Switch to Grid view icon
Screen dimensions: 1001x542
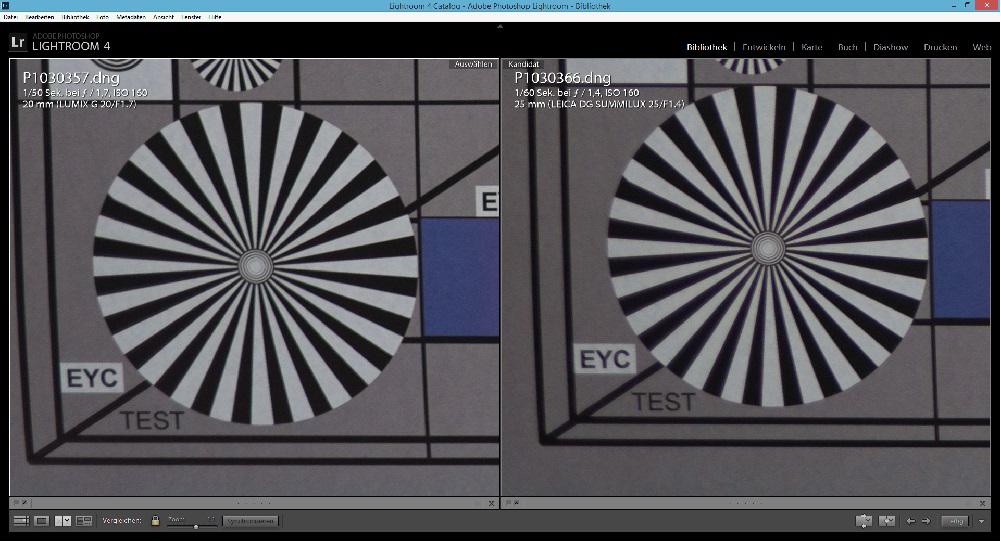(x=21, y=521)
